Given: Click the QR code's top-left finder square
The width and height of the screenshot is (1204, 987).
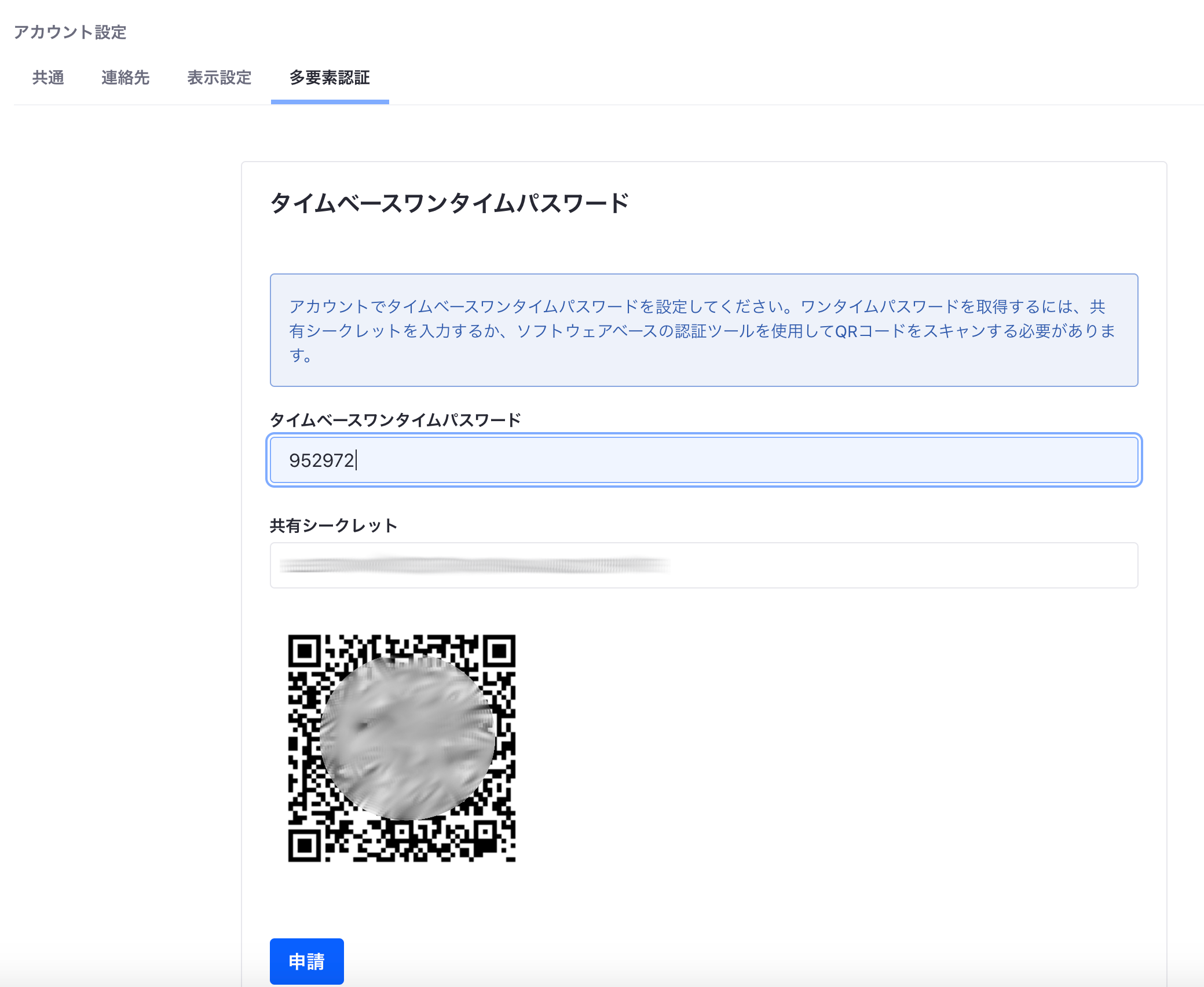Looking at the screenshot, I should (x=304, y=651).
